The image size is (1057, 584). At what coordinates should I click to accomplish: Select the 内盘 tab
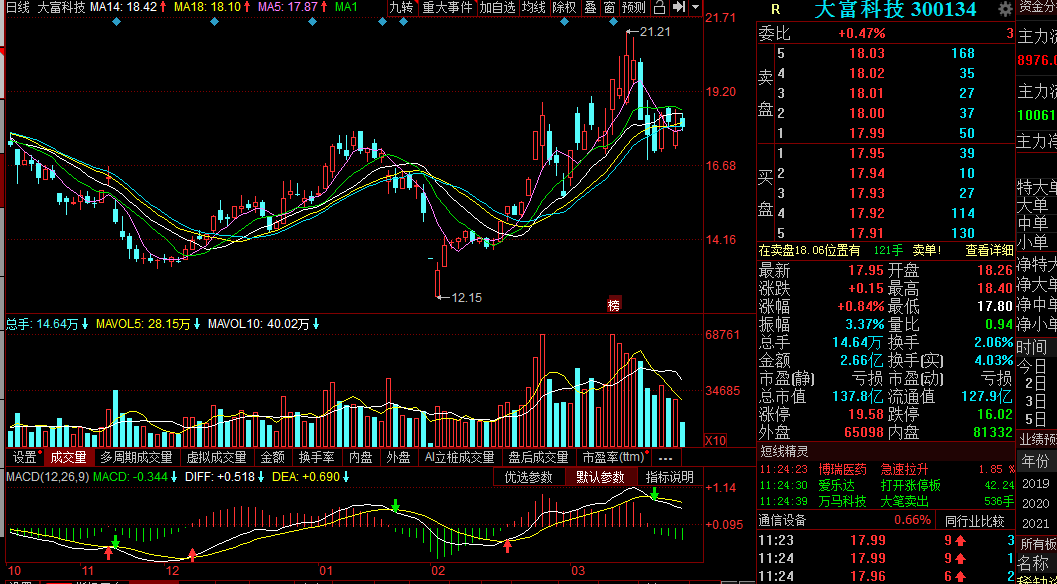tap(361, 457)
